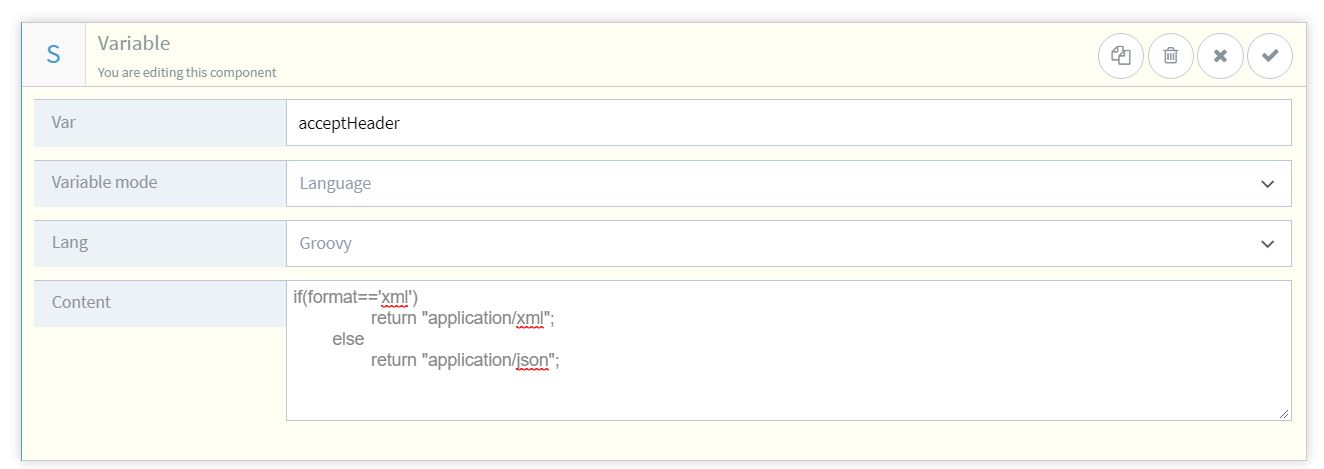Cancel editing with the X icon
Image resolution: width=1324 pixels, height=469 pixels.
(1220, 56)
